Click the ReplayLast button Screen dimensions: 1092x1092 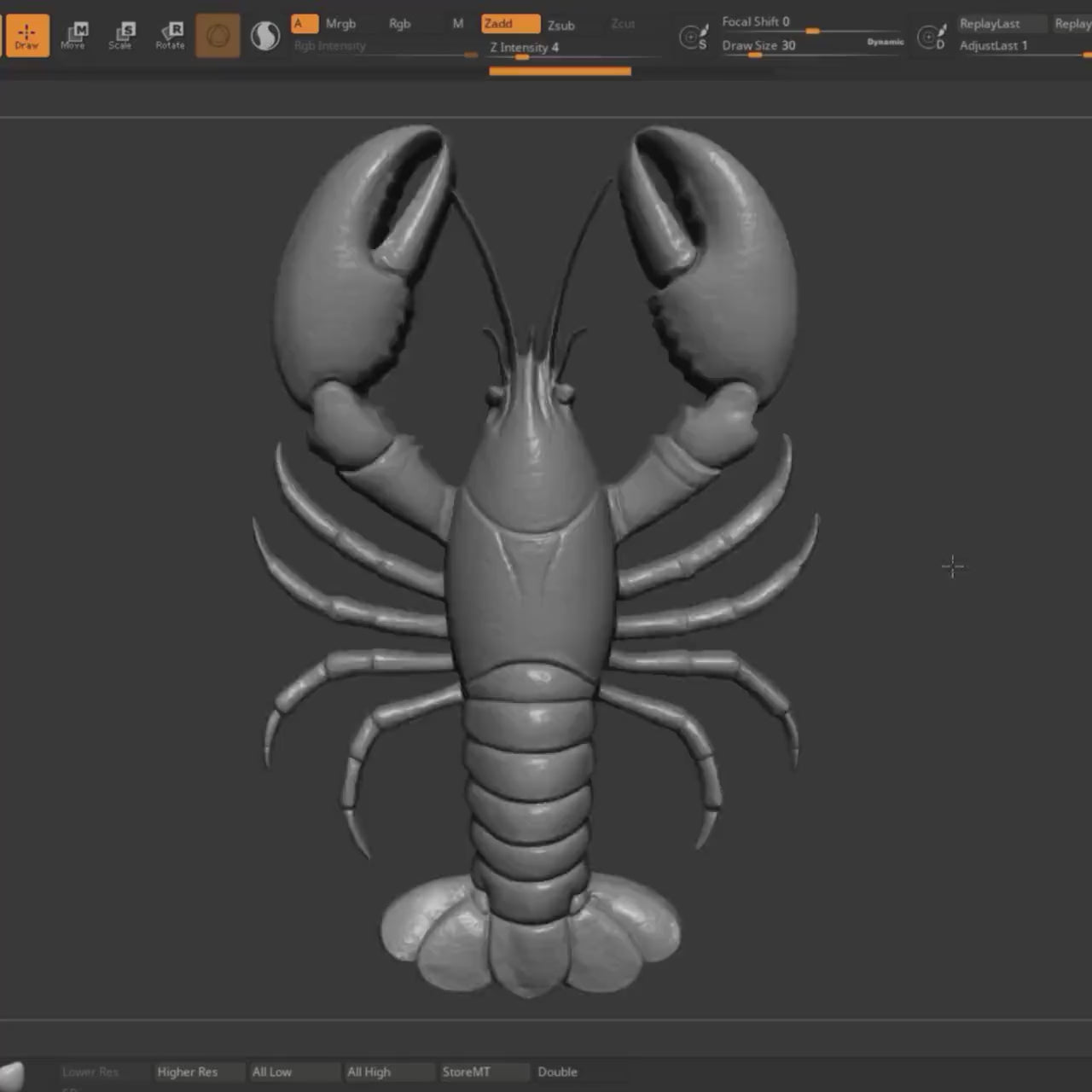[1000, 24]
